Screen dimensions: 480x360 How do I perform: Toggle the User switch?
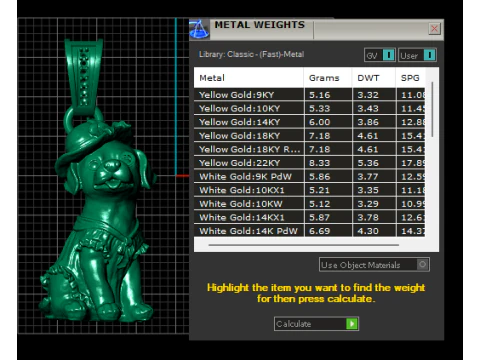tap(417, 55)
